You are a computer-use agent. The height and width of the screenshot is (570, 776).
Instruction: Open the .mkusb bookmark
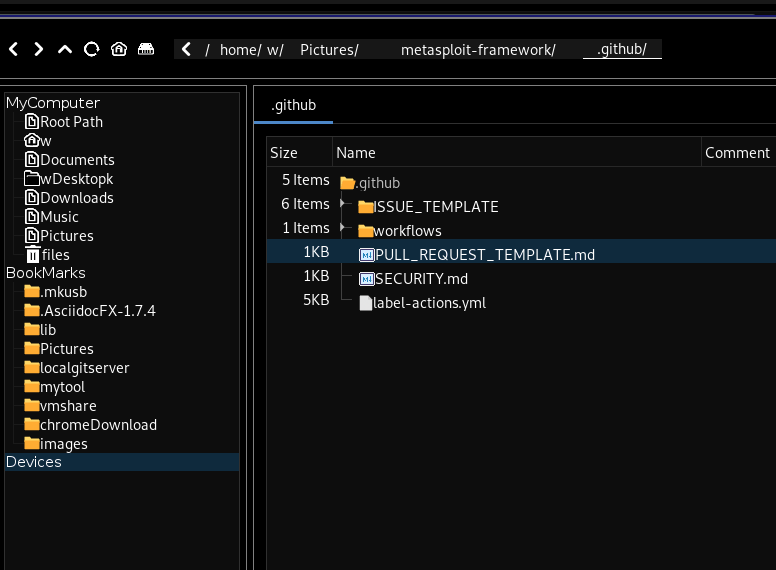[64, 292]
